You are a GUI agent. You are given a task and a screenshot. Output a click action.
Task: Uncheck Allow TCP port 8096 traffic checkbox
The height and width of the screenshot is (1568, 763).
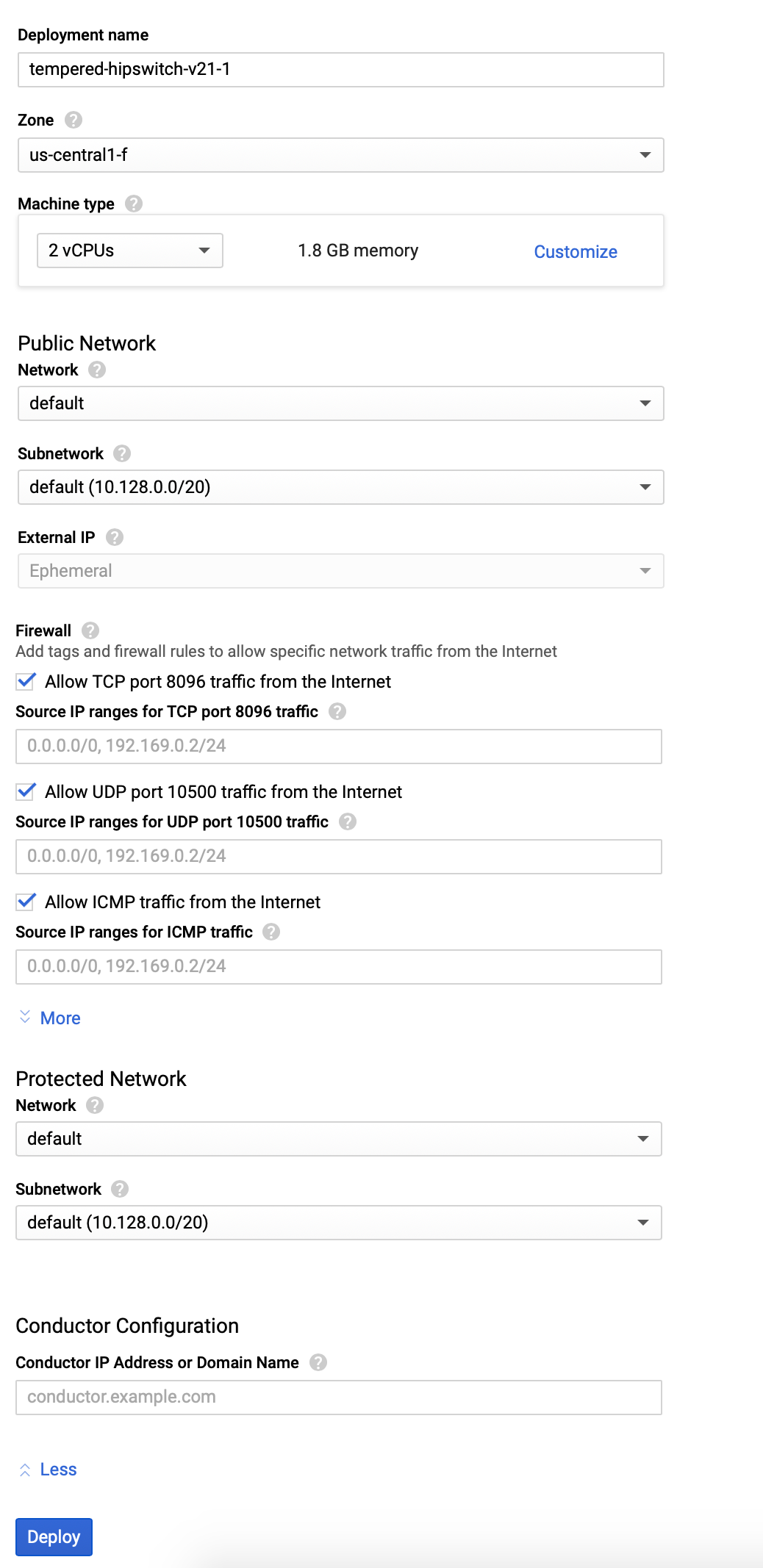[x=26, y=681]
